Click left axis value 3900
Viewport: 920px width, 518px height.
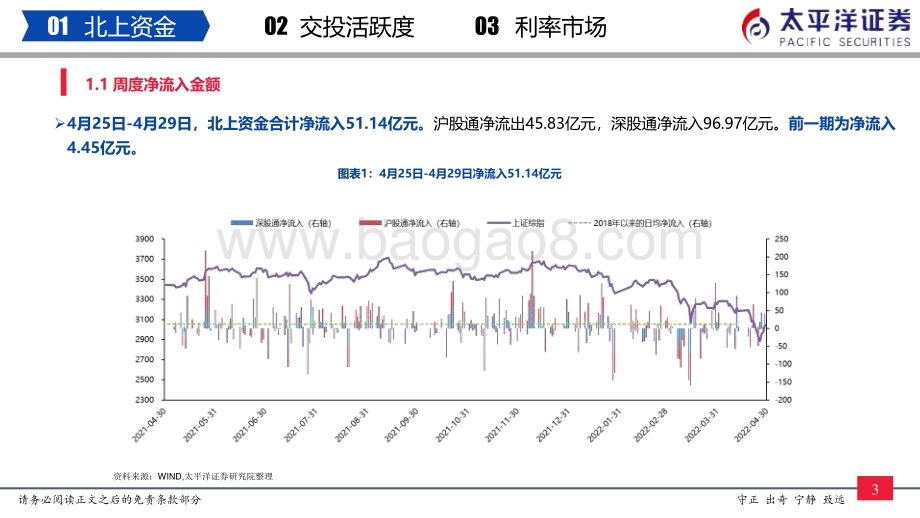coord(144,239)
